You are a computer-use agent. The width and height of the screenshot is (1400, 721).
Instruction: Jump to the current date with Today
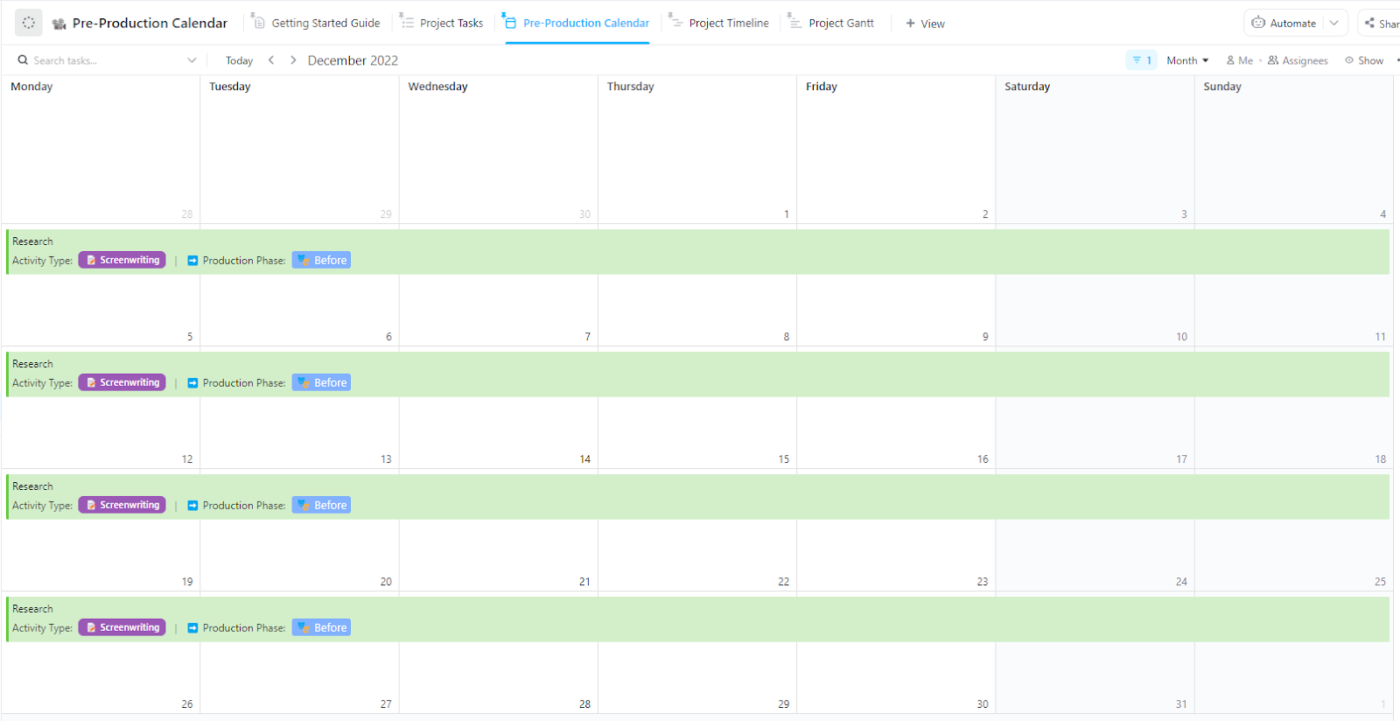(x=239, y=60)
